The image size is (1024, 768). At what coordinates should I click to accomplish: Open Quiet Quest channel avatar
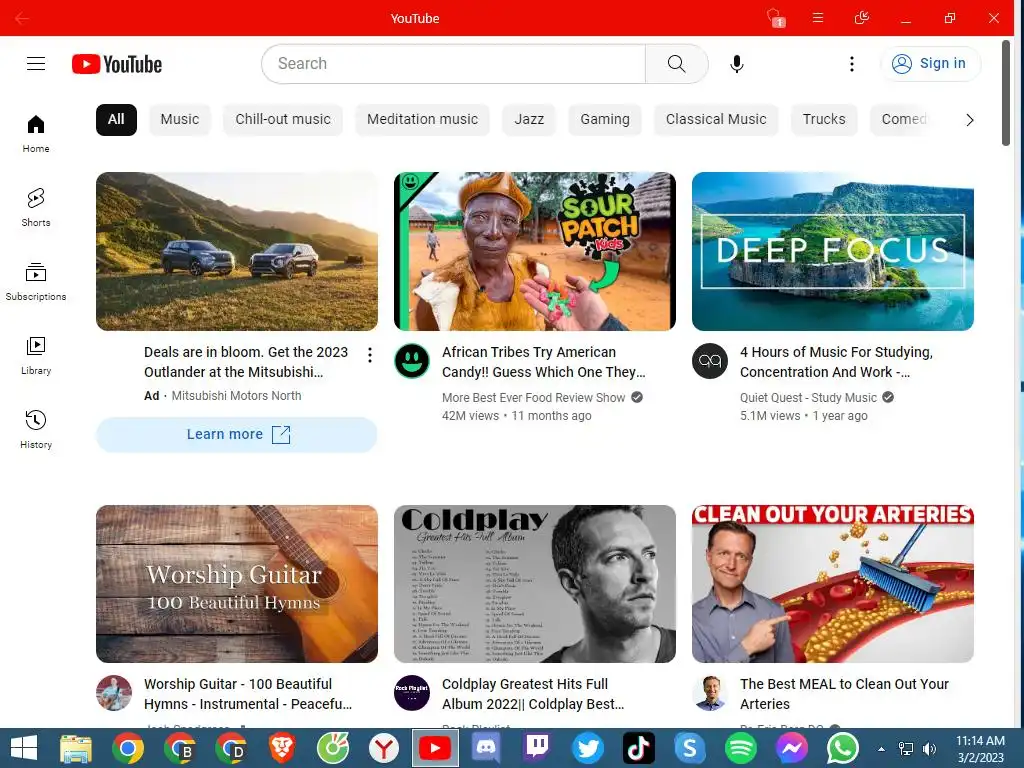coord(710,360)
